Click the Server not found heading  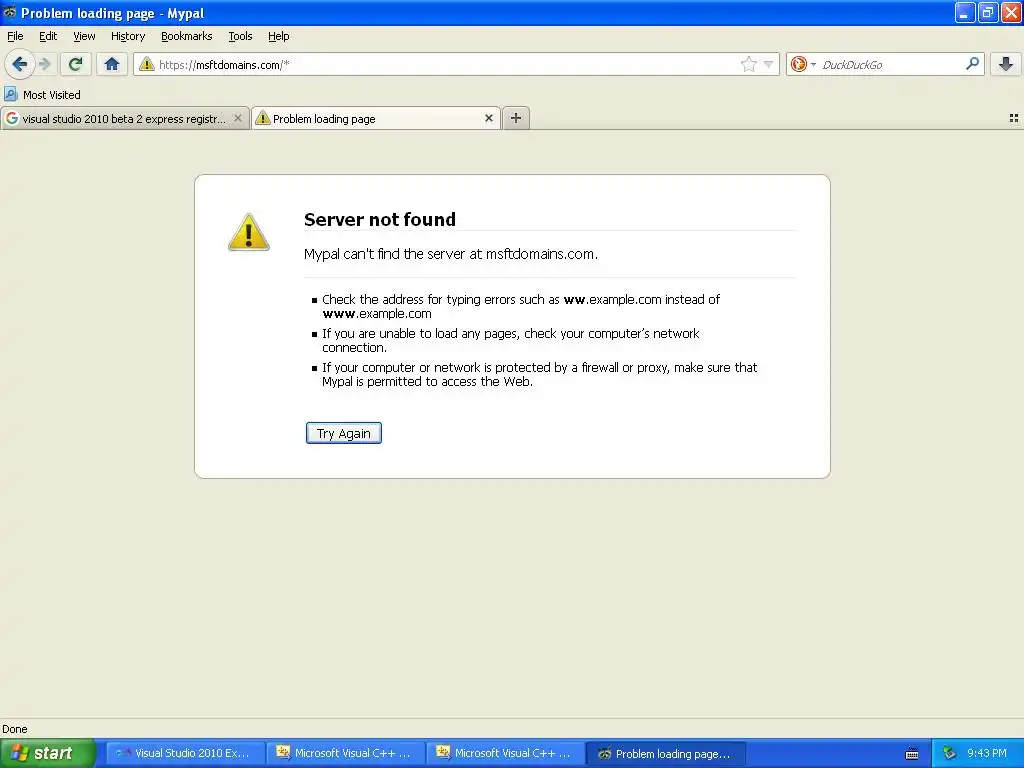[379, 219]
